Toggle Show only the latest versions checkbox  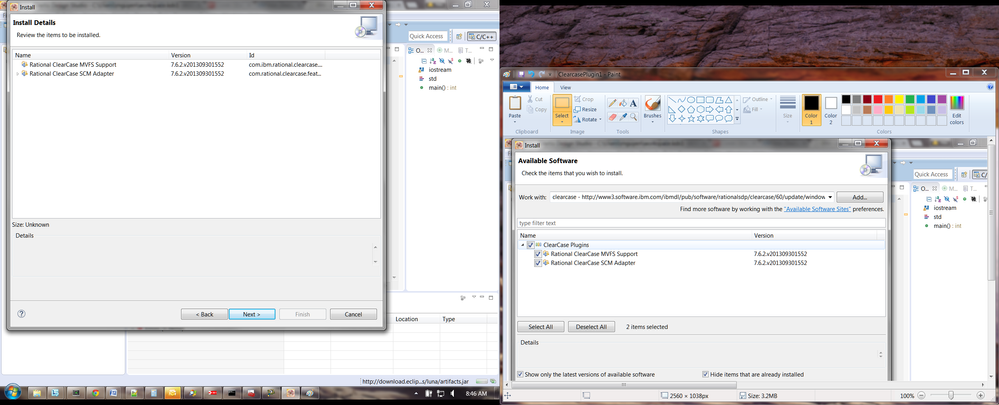coord(521,374)
